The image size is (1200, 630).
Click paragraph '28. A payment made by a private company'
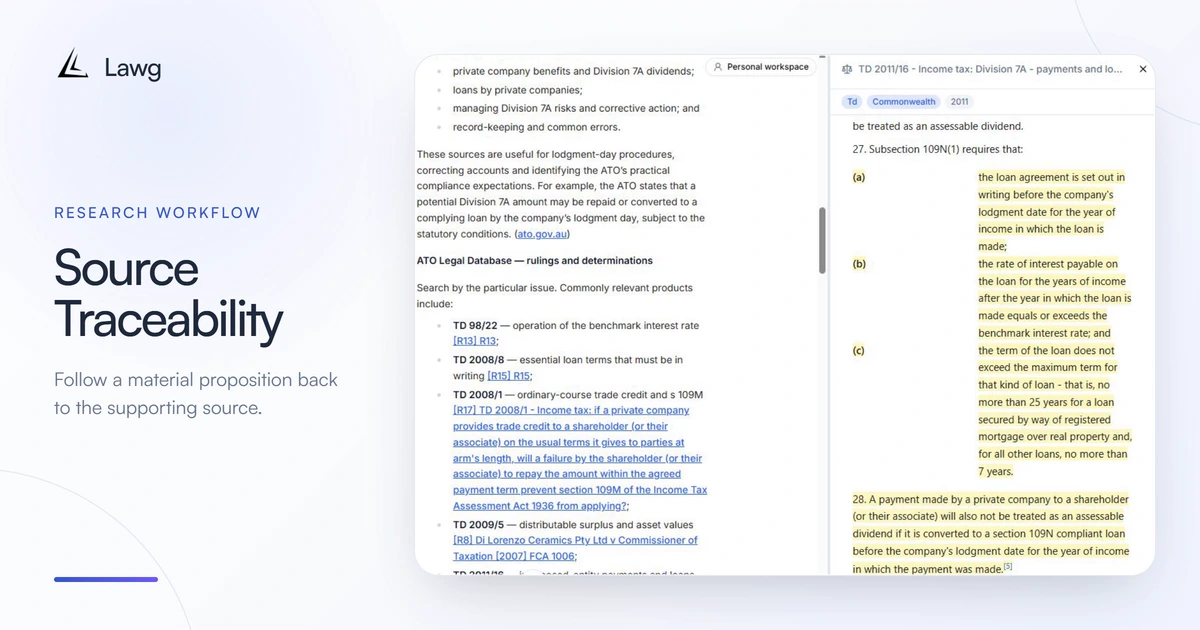pyautogui.click(x=991, y=533)
